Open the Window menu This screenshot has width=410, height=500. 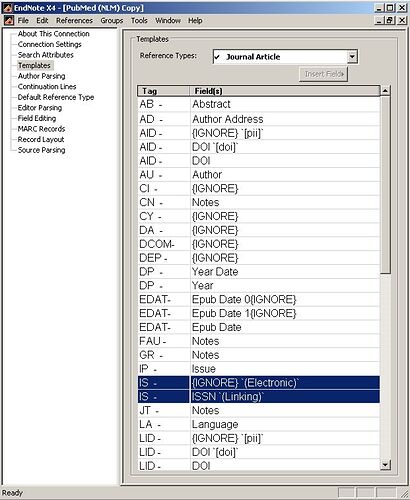[x=168, y=21]
